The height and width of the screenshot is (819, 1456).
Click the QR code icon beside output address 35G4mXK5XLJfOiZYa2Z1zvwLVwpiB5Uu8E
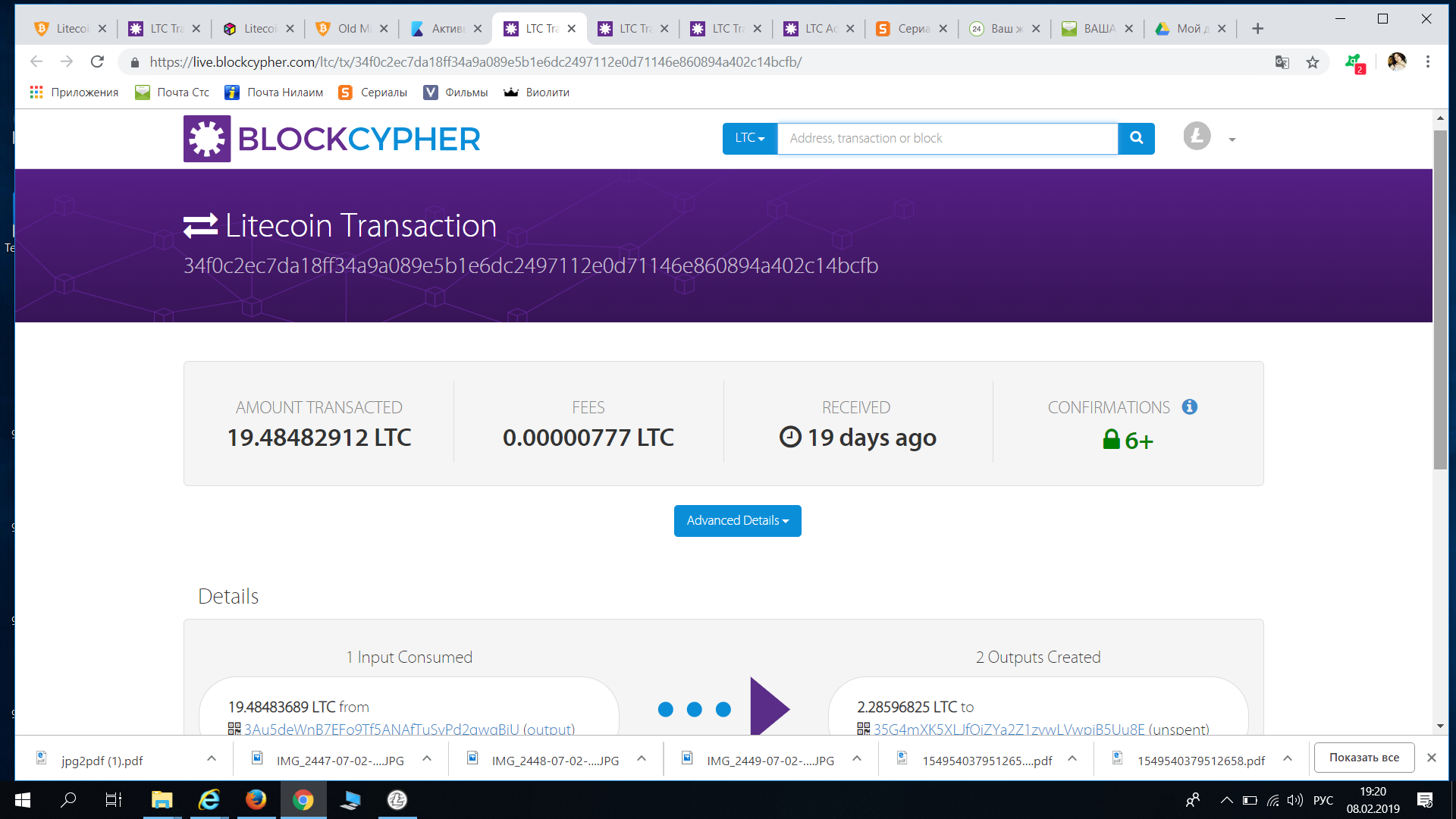tap(863, 729)
